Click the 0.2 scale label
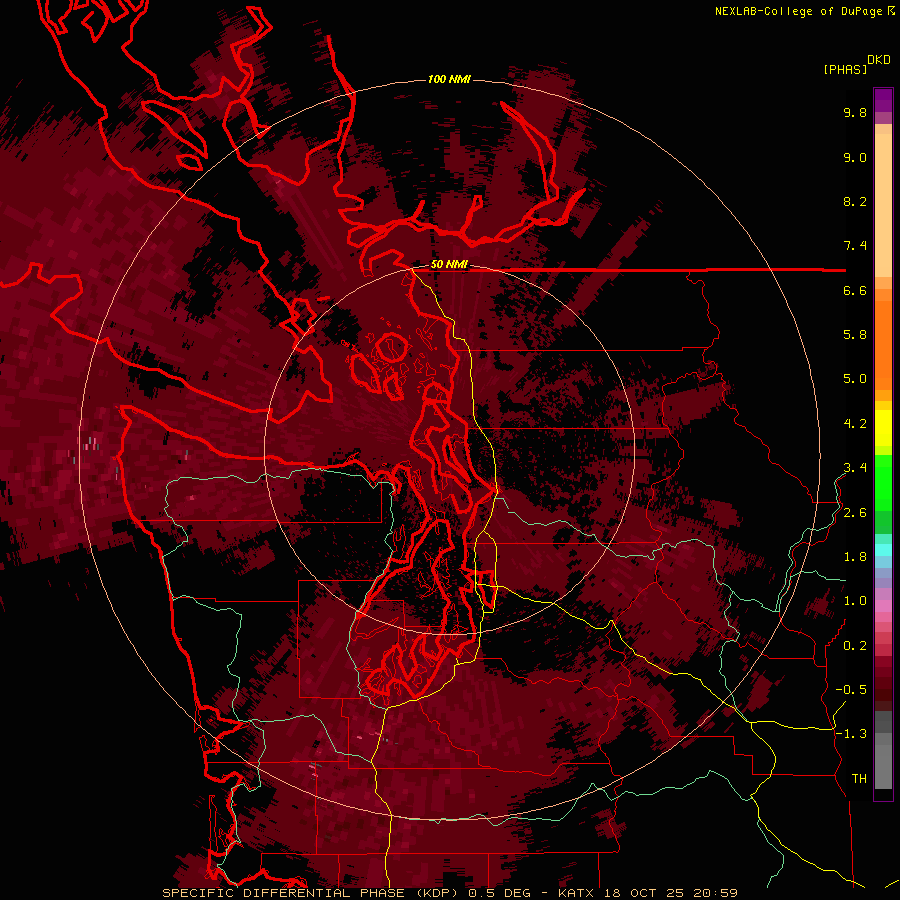 (x=855, y=646)
